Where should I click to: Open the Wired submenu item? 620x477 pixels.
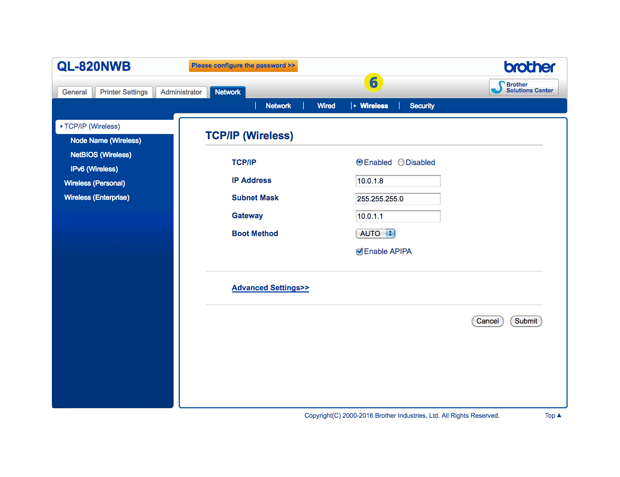tap(326, 106)
